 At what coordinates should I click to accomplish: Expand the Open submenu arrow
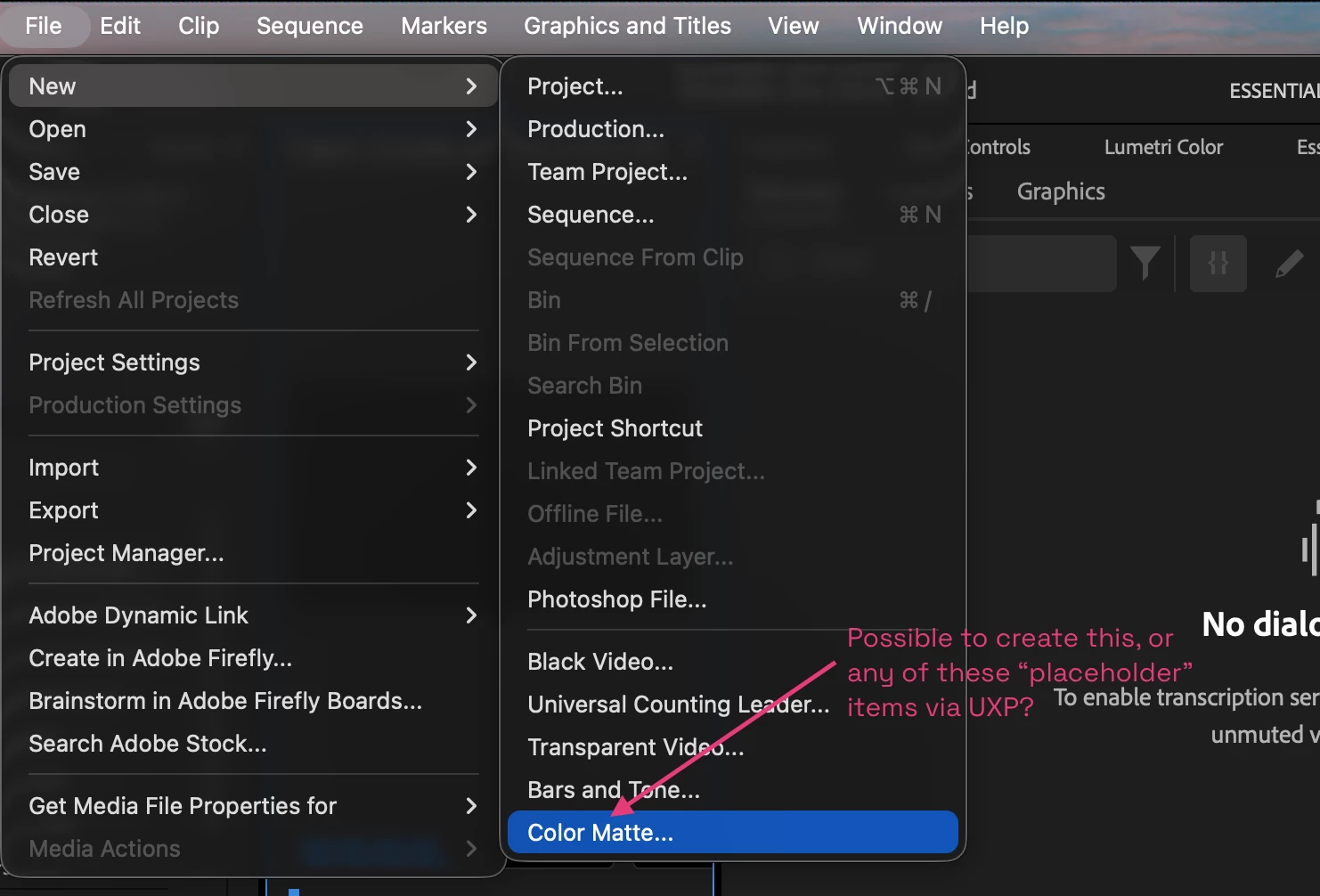point(471,129)
